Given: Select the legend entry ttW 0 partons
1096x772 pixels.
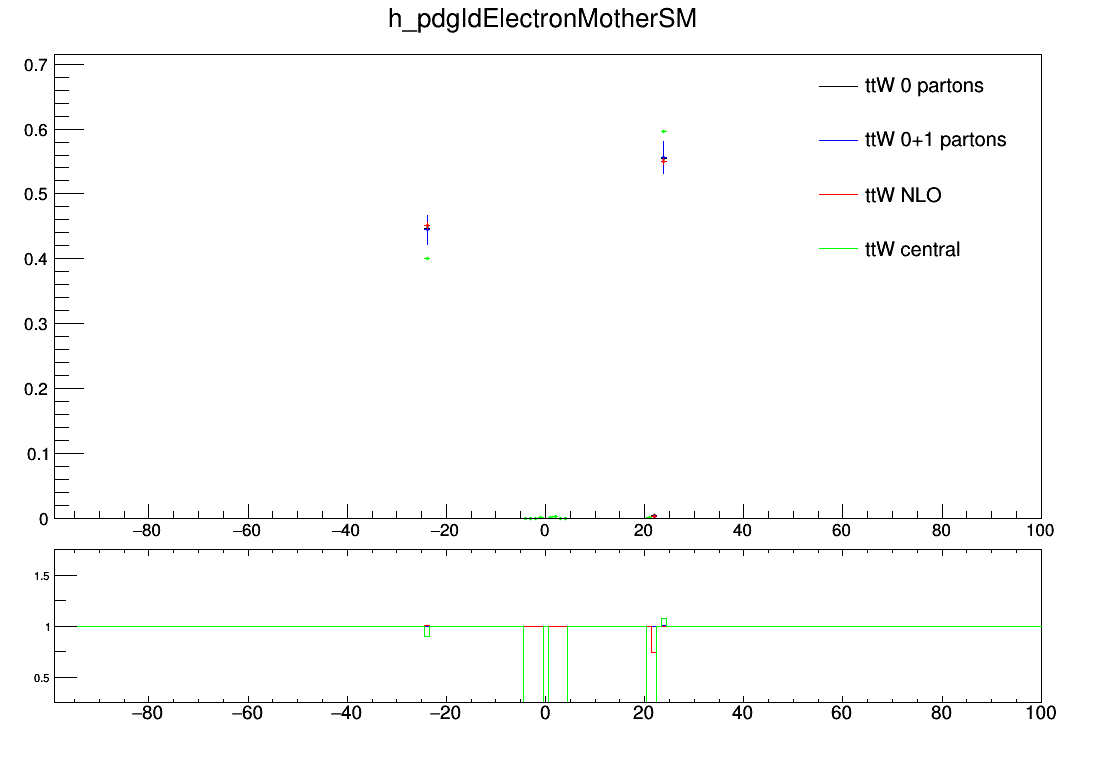Looking at the screenshot, I should (x=924, y=85).
